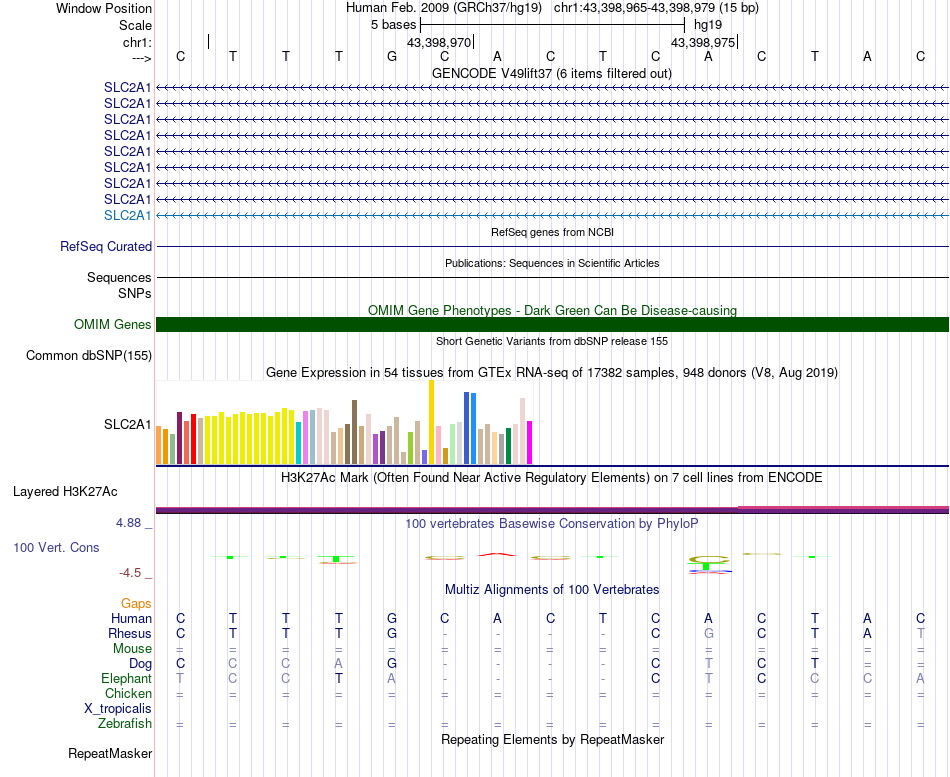Click the Gaps label in Multiz alignments
This screenshot has height=777, width=950.
136,603
